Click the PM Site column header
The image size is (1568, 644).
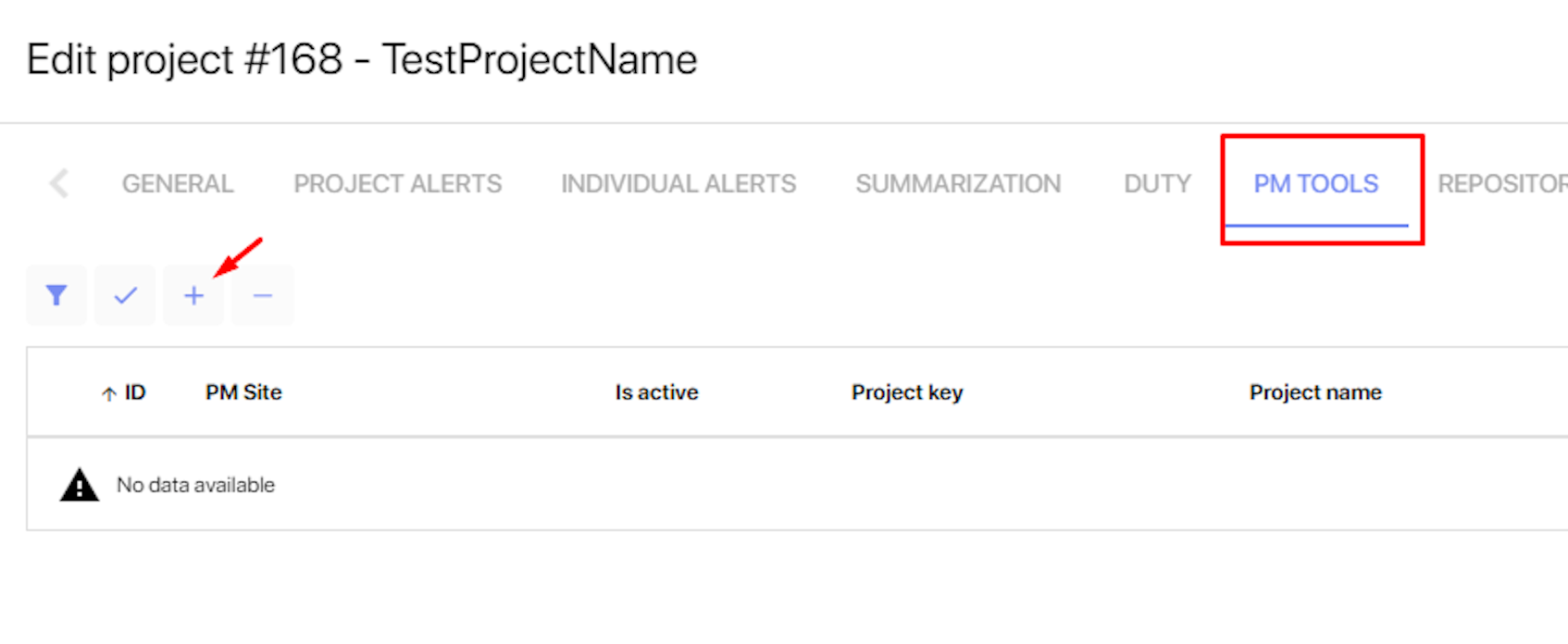[243, 392]
